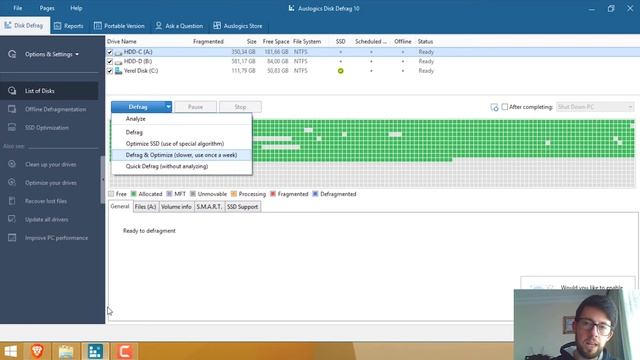Click the List of Disks icon
This screenshot has width=640, height=360.
[12, 91]
